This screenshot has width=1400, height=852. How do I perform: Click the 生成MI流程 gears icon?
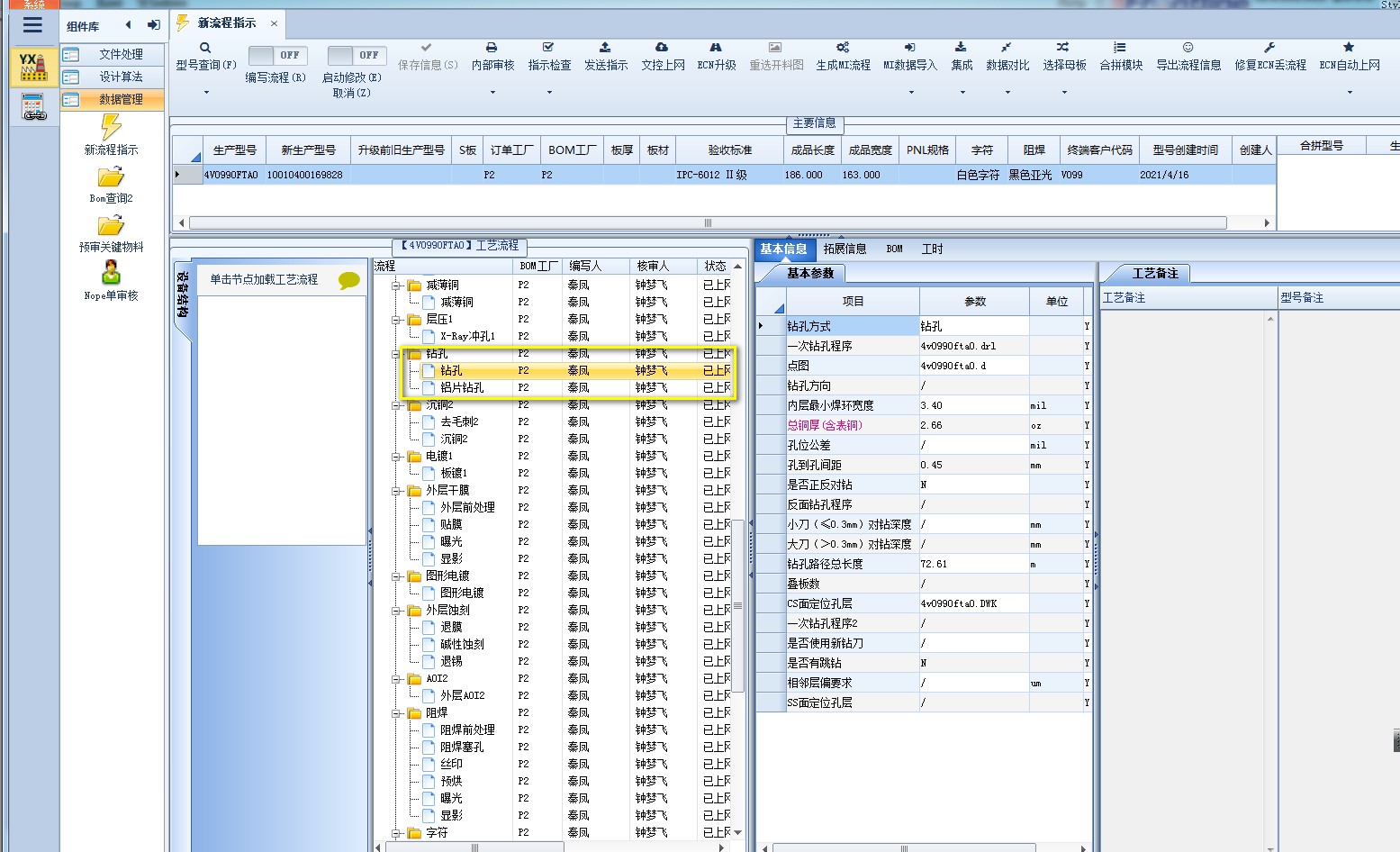pos(843,48)
